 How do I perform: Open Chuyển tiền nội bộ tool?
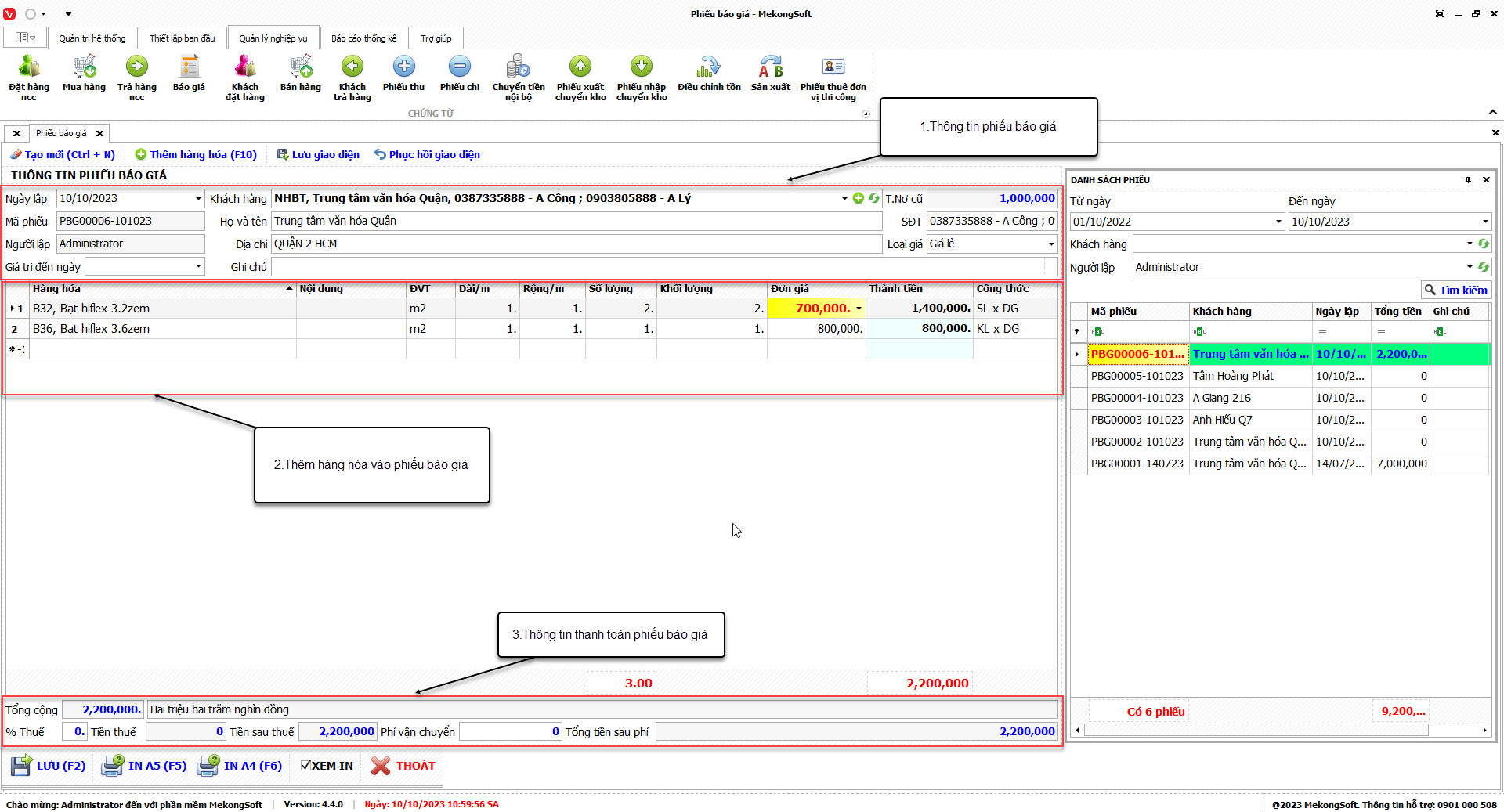coord(518,67)
